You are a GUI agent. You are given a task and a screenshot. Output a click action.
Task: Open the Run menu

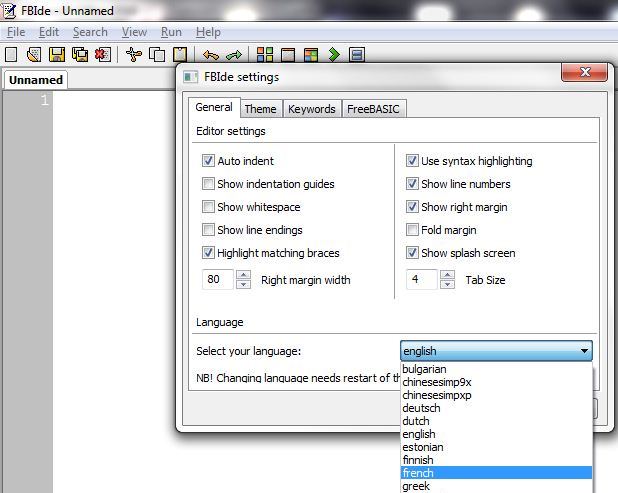click(x=171, y=32)
